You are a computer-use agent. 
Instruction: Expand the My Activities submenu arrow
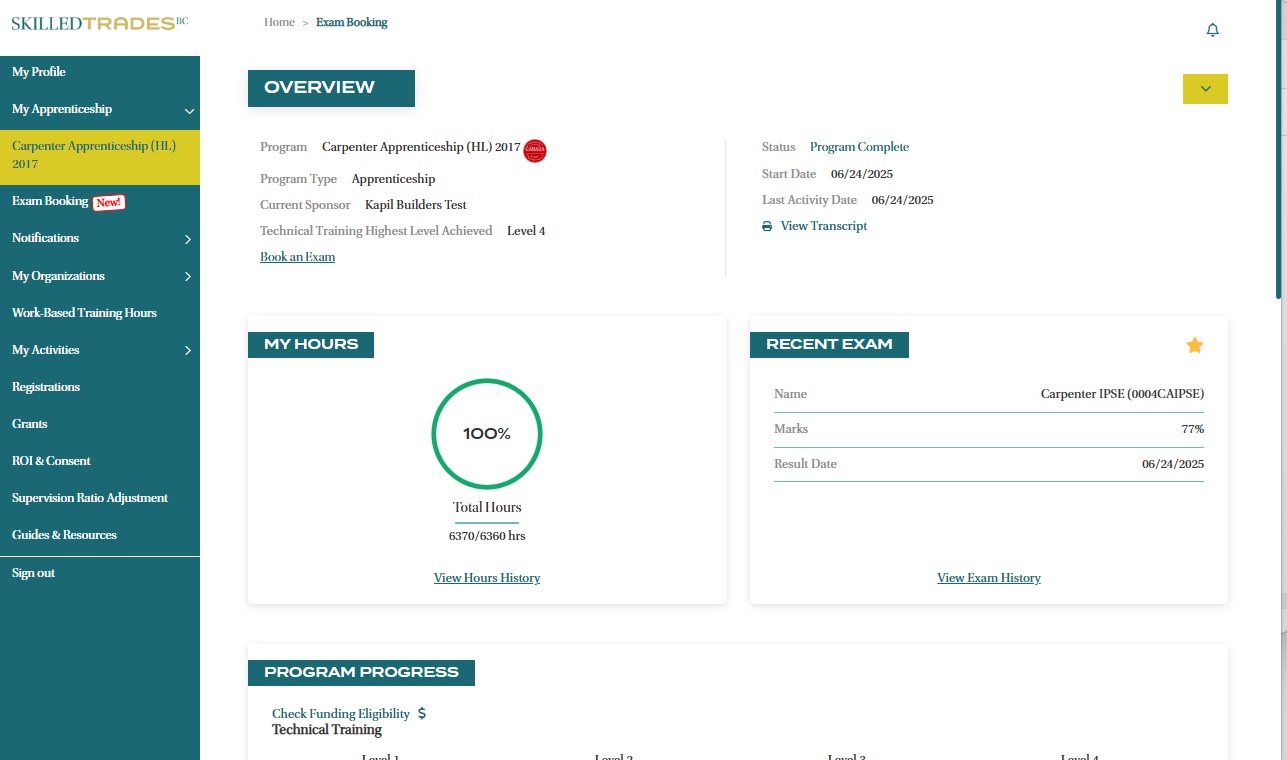[188, 351]
